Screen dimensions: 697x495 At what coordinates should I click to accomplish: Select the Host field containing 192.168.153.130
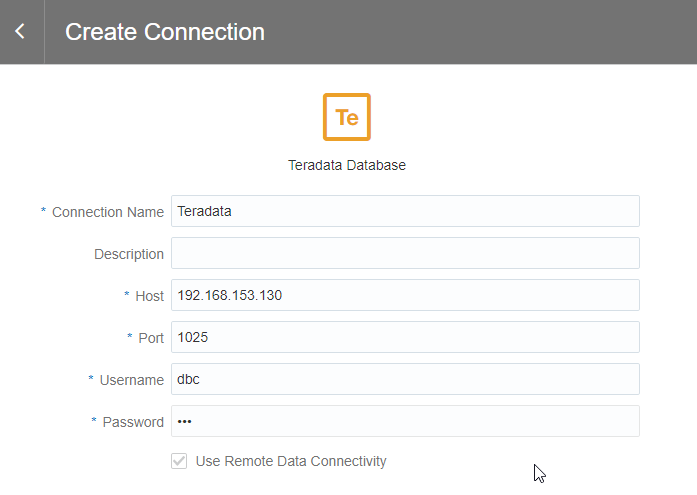tap(405, 295)
